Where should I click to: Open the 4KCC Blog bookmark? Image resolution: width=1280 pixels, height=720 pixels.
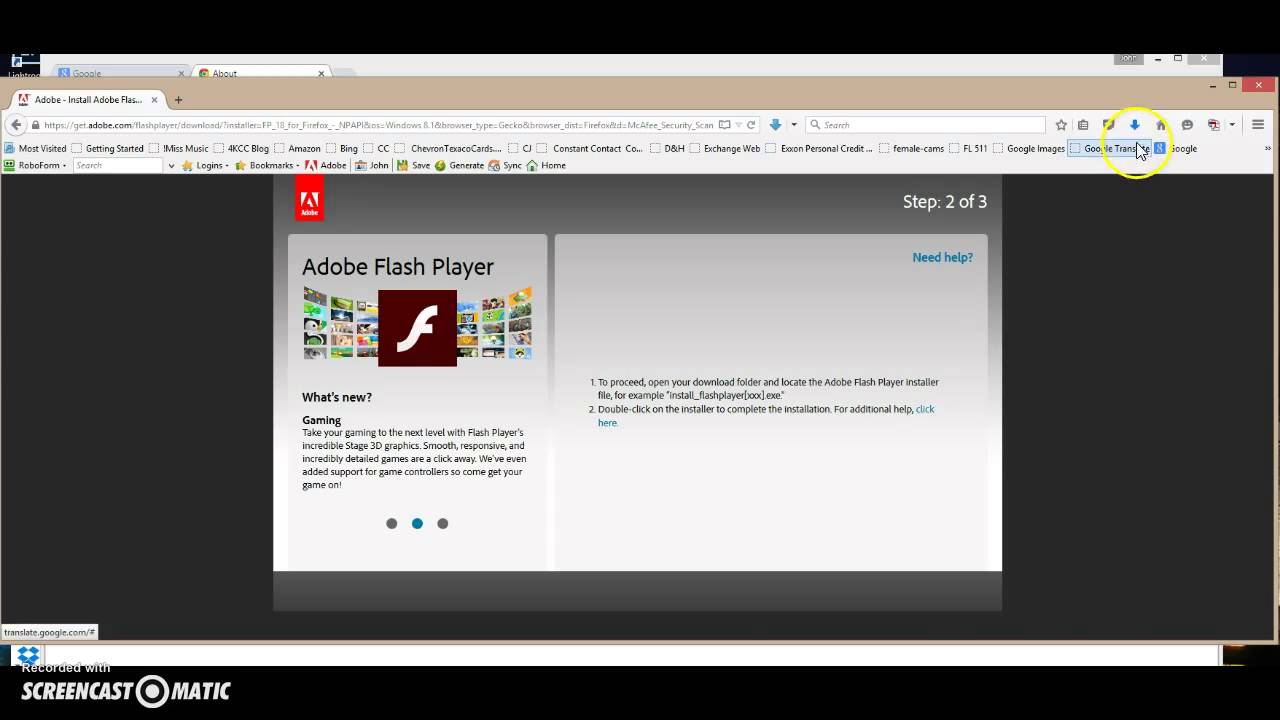241,148
